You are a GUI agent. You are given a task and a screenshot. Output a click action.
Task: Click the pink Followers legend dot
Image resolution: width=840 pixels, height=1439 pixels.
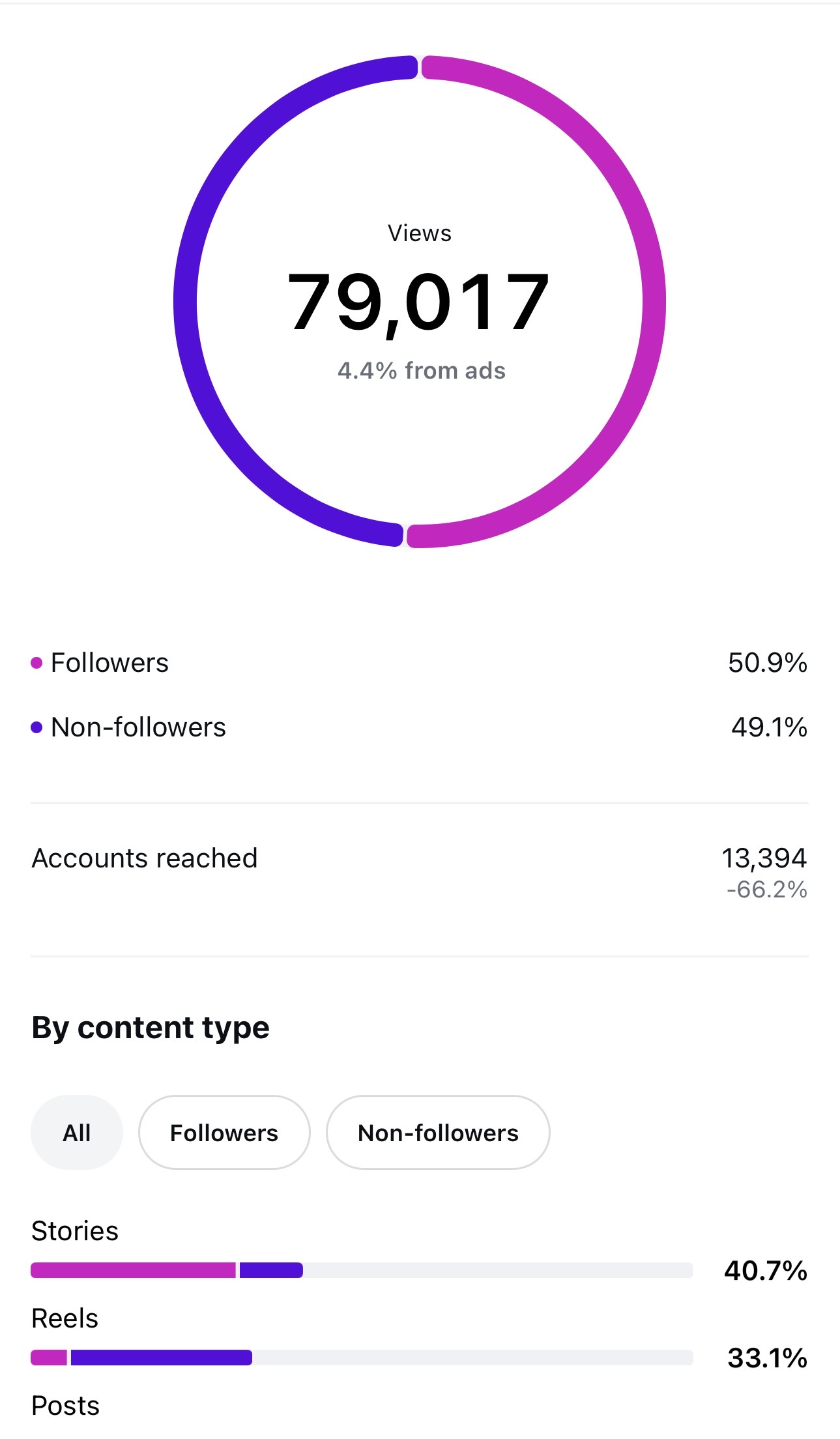coord(37,663)
